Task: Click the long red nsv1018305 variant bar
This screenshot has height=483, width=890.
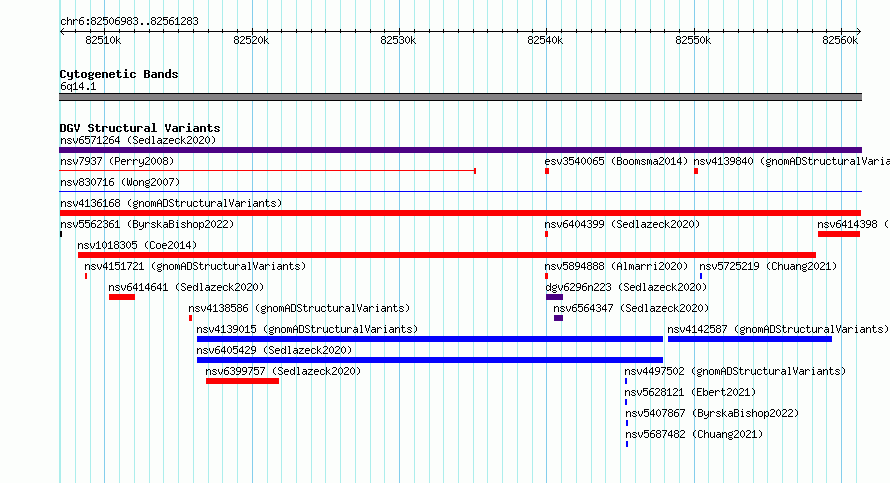Action: (x=447, y=255)
